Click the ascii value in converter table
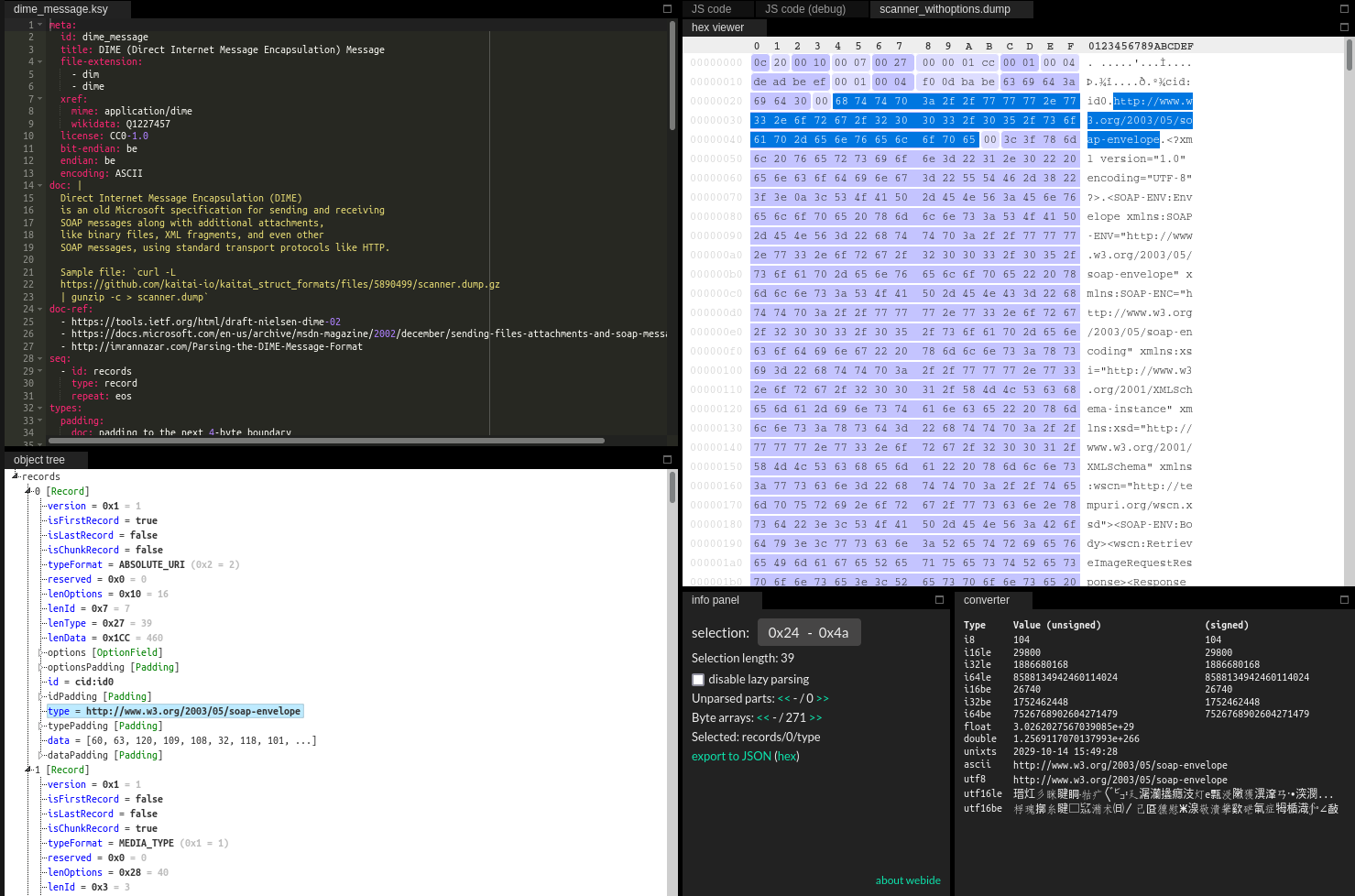Screen dimensions: 1355x896 pos(1120,765)
